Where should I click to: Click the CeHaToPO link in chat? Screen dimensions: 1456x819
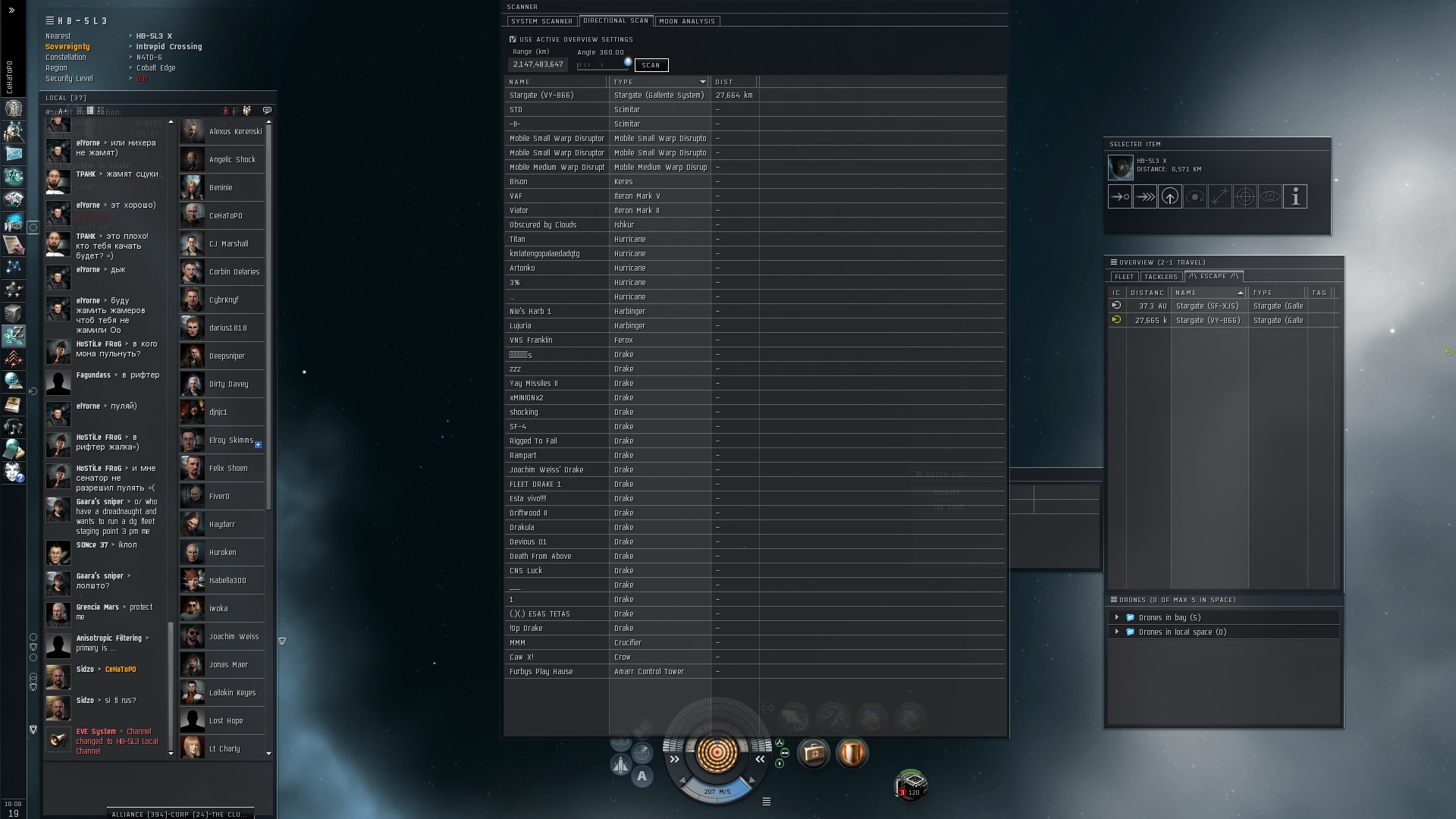point(121,670)
